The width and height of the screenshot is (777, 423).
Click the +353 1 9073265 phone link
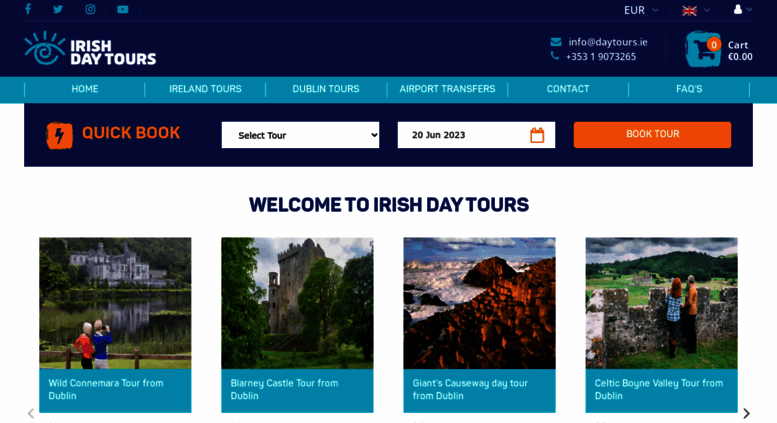tap(601, 56)
